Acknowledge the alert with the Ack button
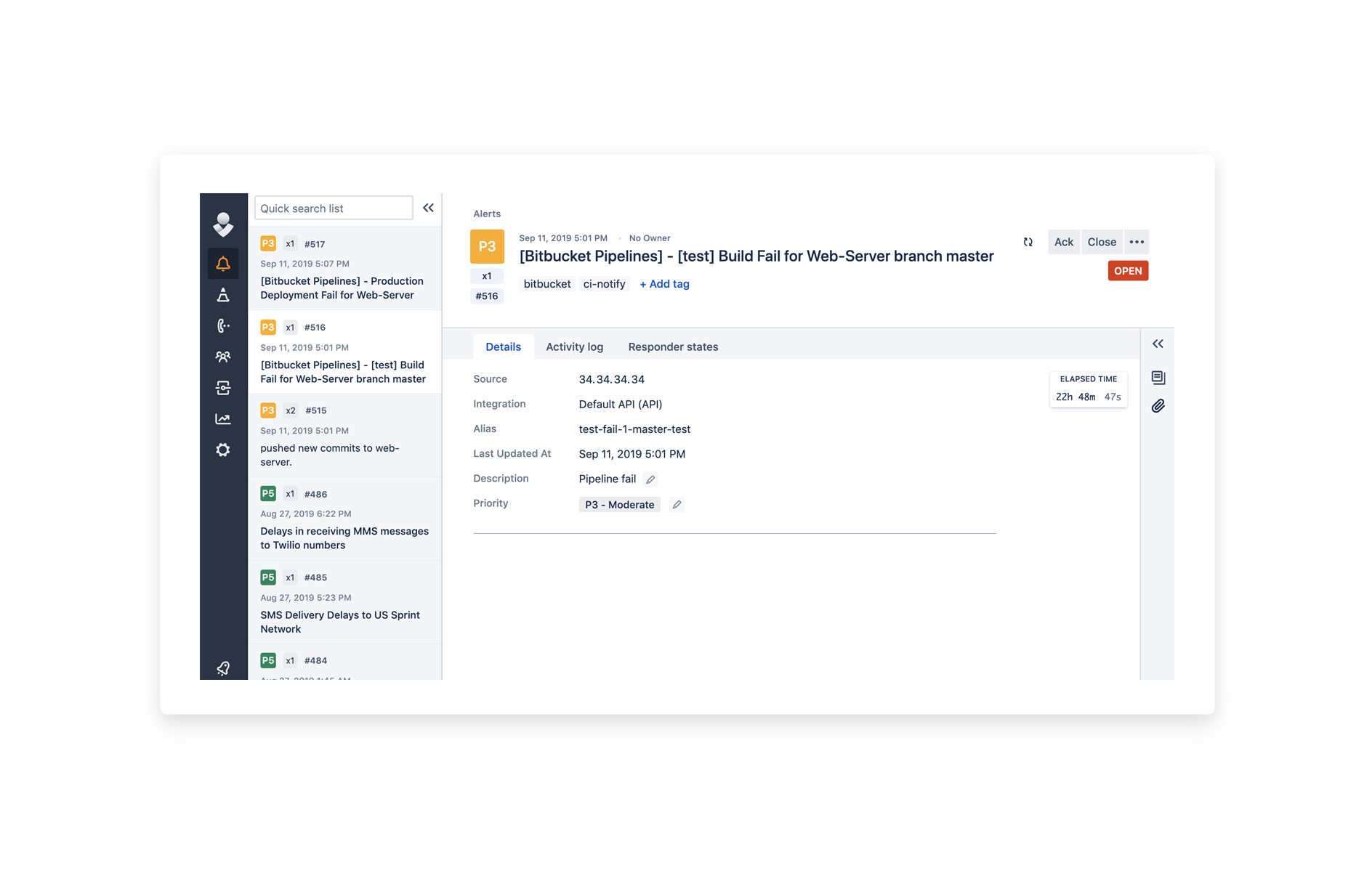 click(1063, 242)
